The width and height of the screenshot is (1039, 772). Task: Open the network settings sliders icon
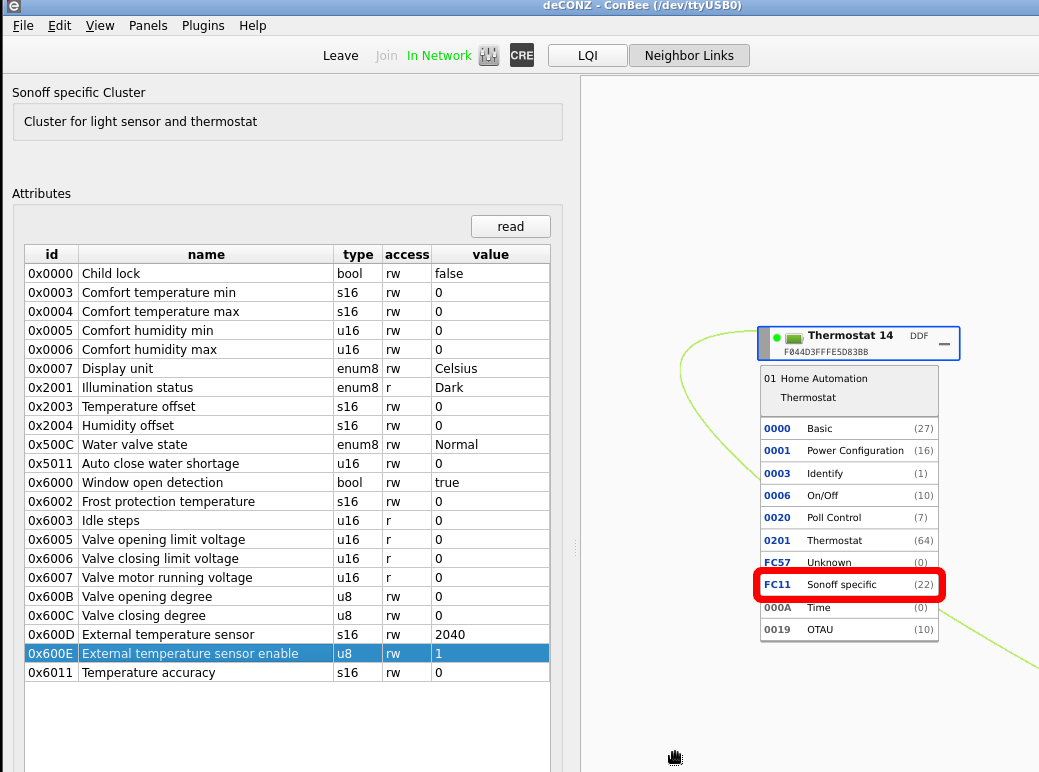(x=488, y=56)
